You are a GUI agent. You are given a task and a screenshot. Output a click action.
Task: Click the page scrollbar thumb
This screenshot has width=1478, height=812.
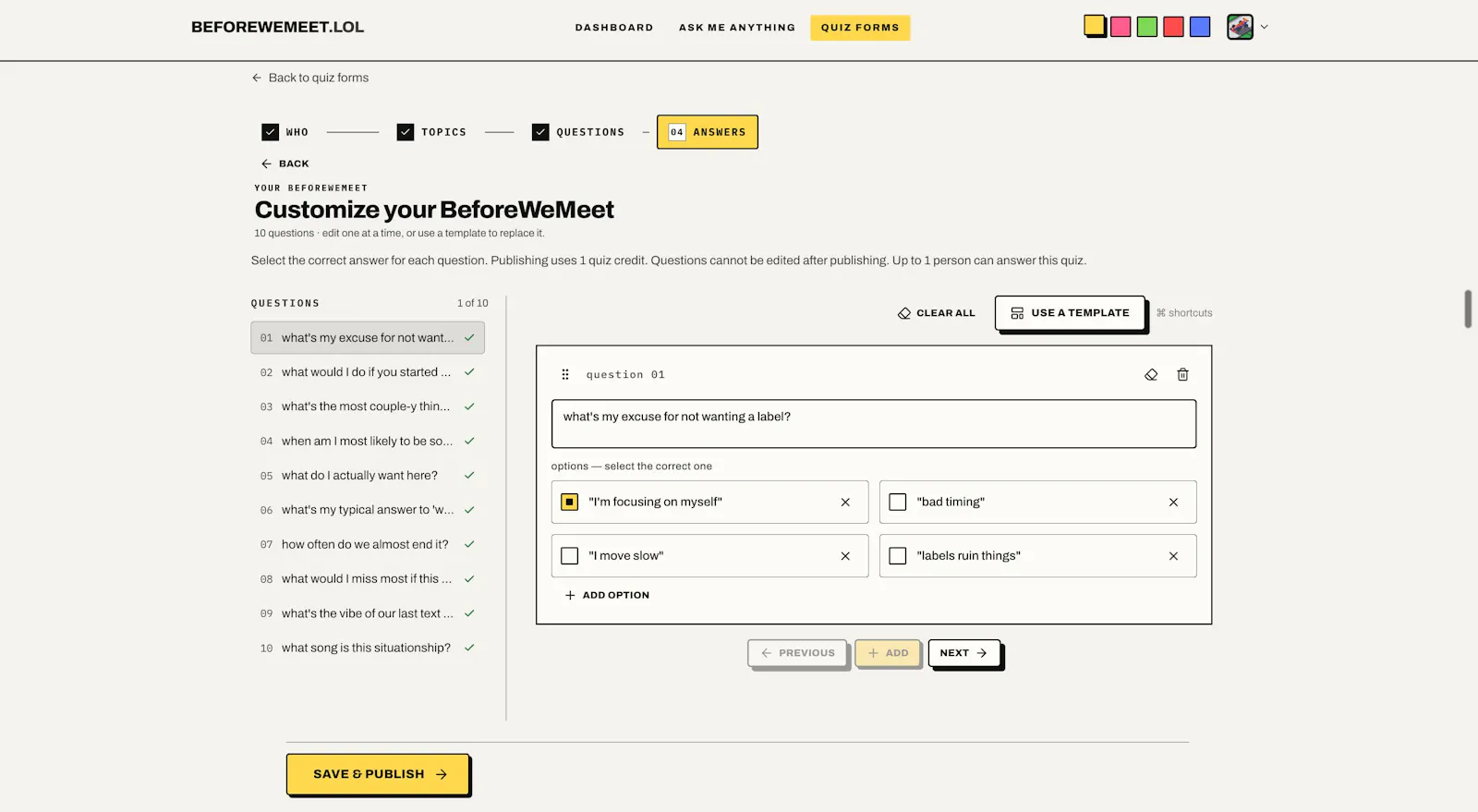(x=1468, y=309)
